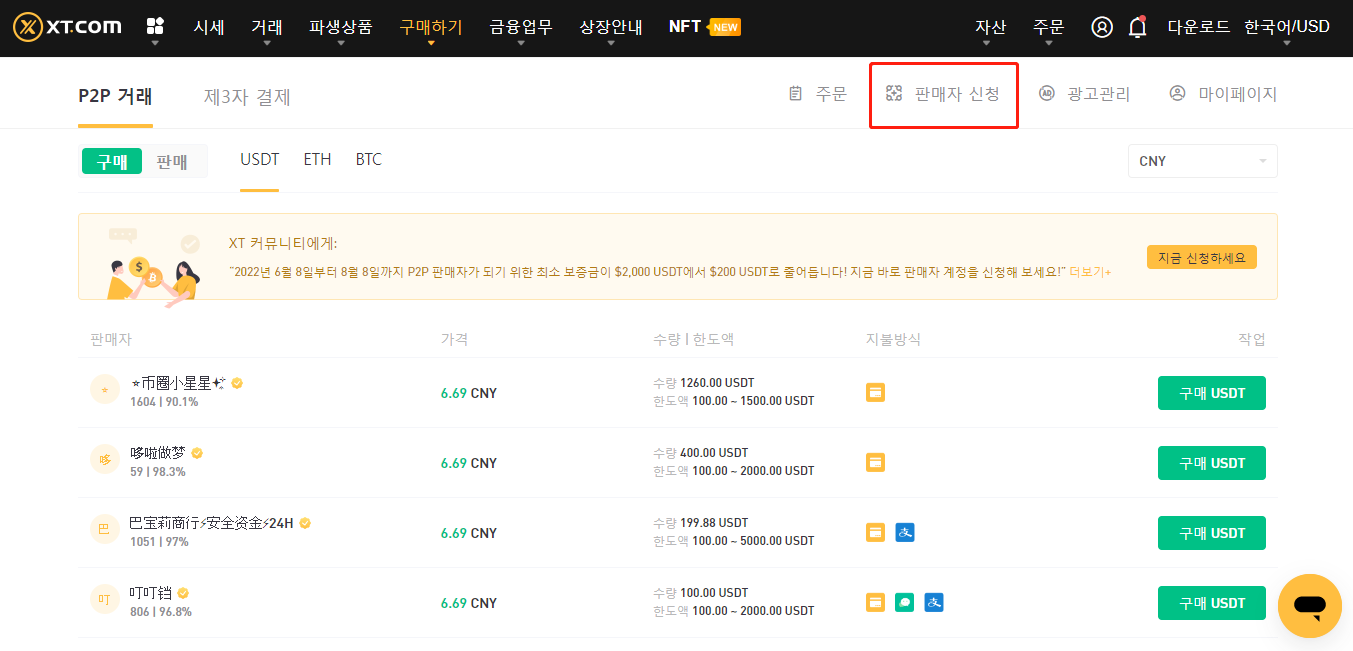Open the CNY currency dropdown
The image size is (1353, 651).
tap(1202, 161)
